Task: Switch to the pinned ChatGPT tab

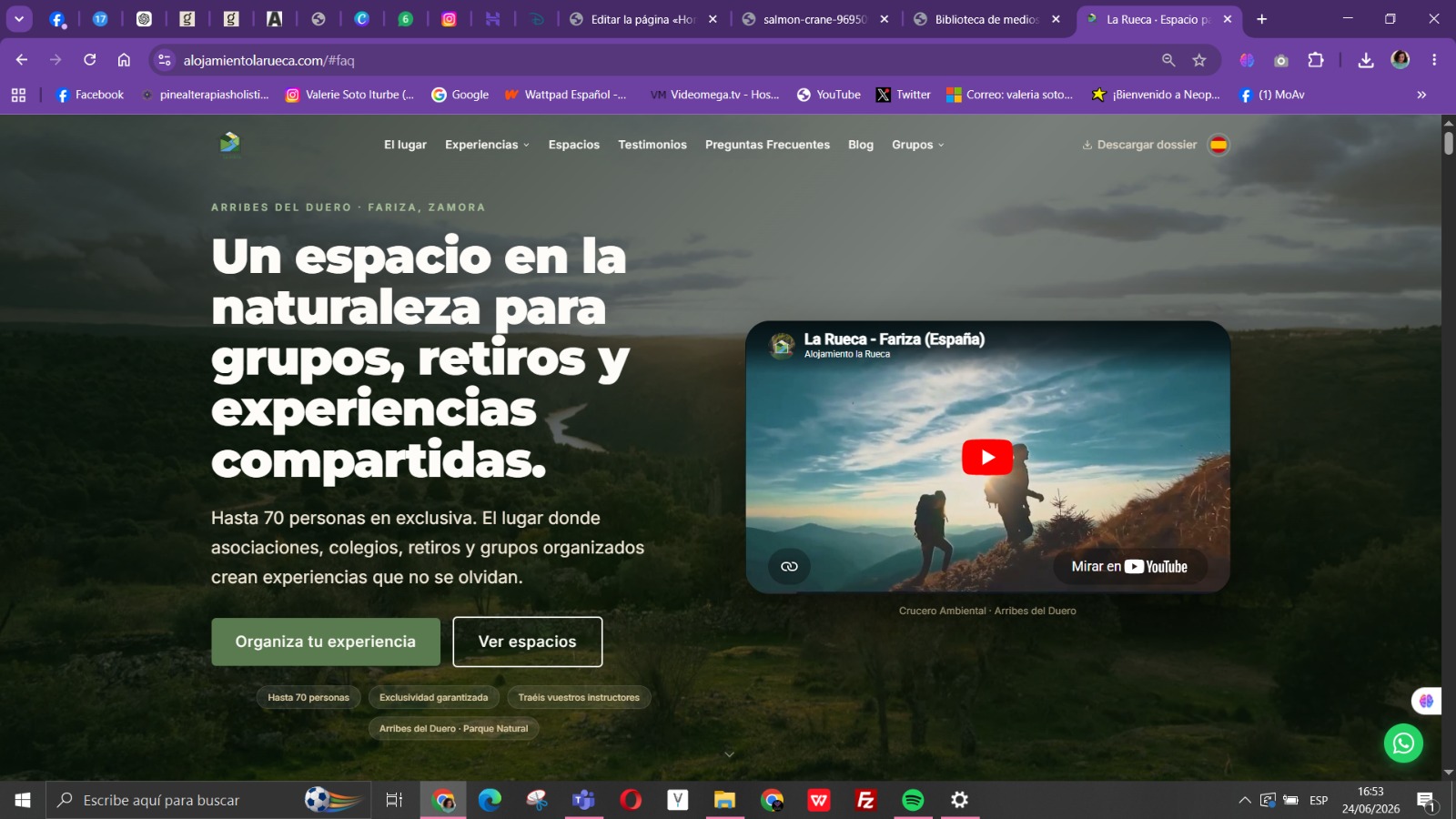Action: click(x=144, y=19)
